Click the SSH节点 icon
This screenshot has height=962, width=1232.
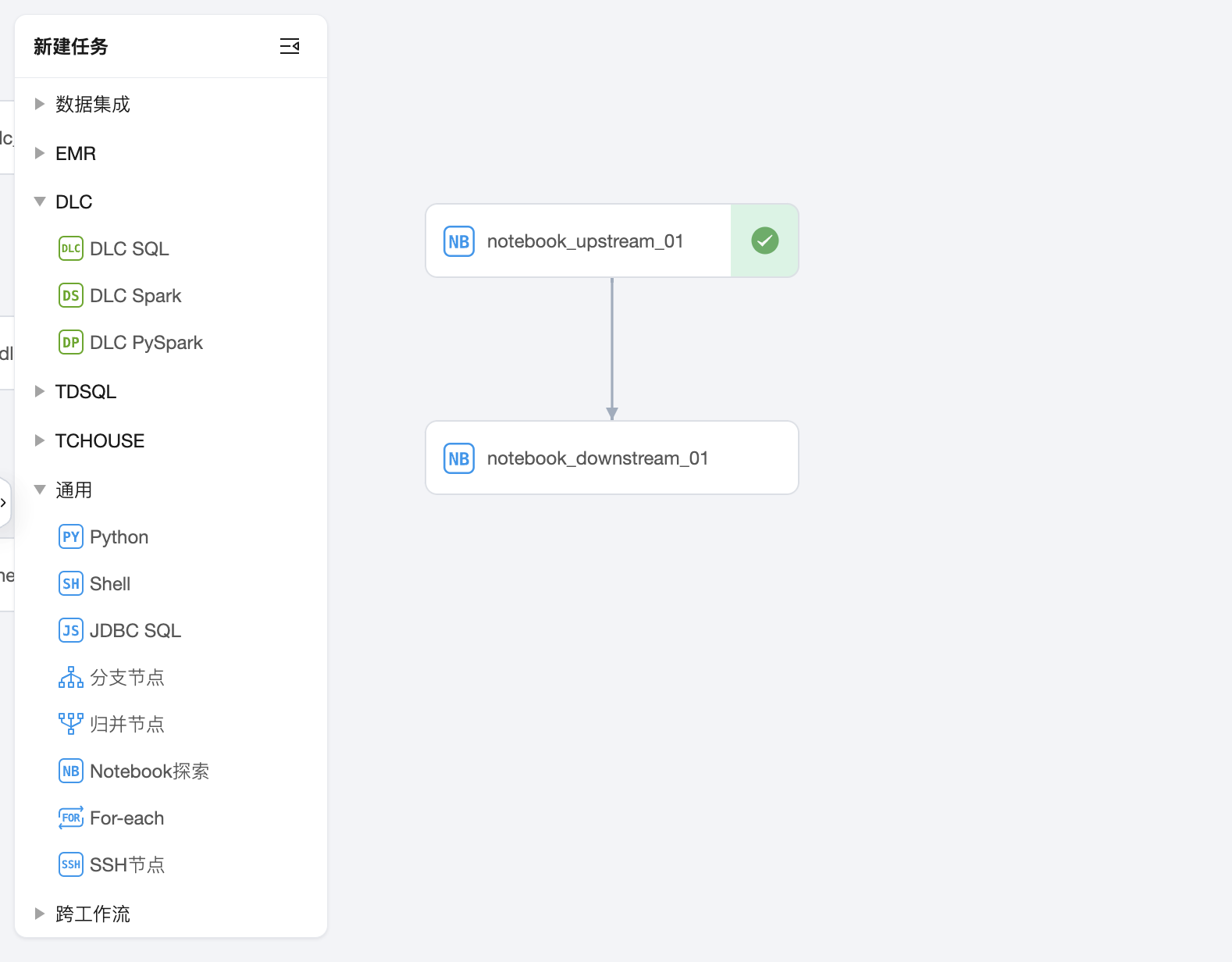pyautogui.click(x=71, y=864)
